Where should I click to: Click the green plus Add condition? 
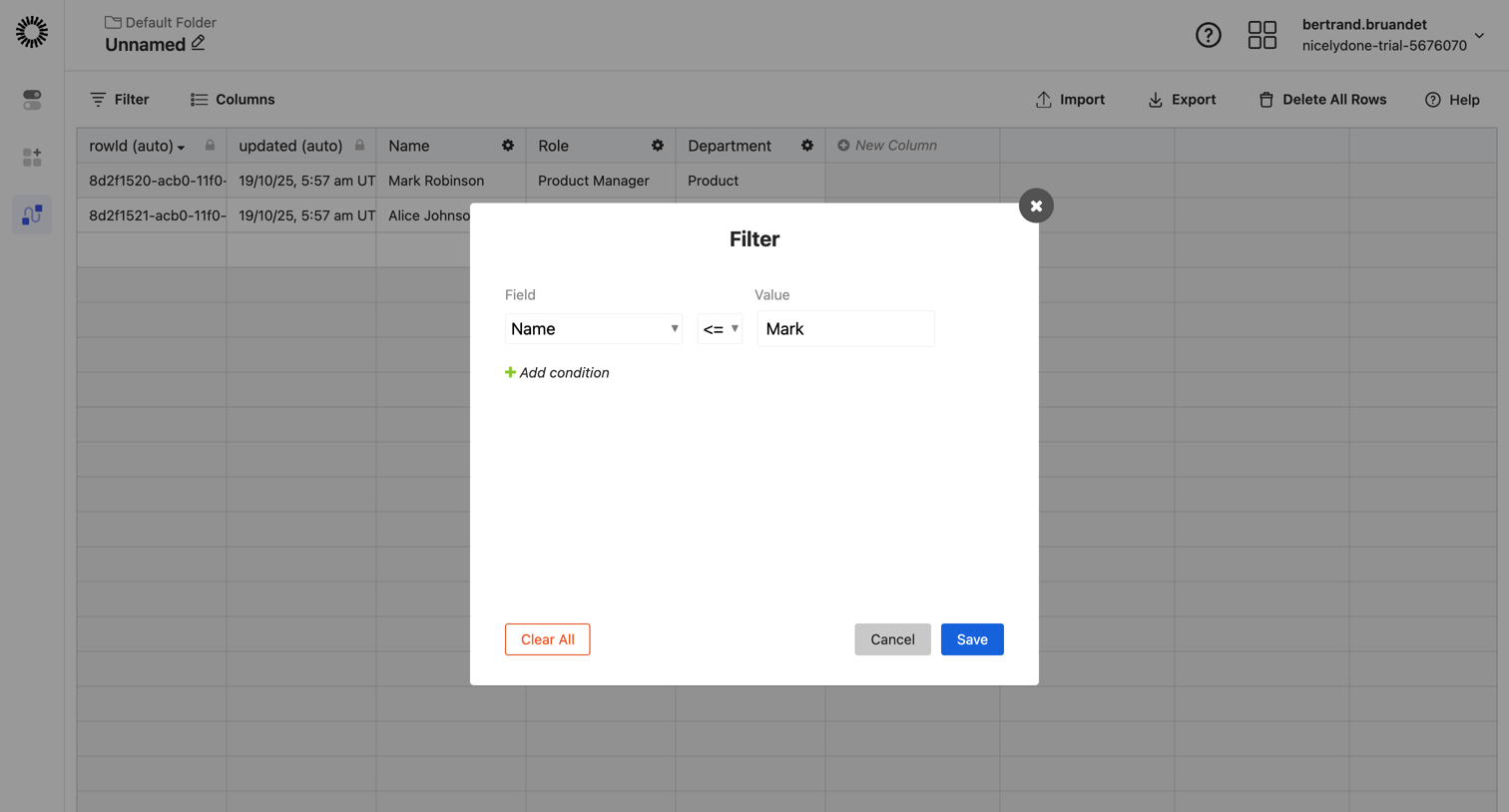[557, 372]
